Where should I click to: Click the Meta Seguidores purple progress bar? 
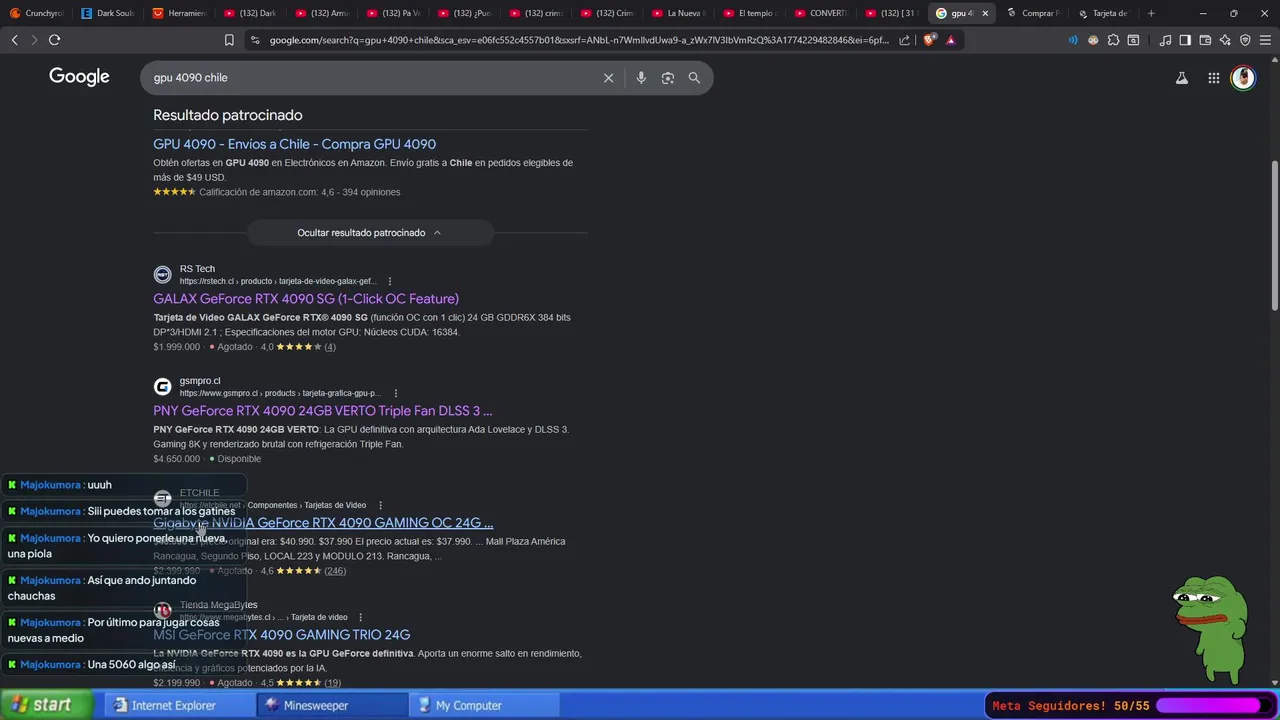1214,706
